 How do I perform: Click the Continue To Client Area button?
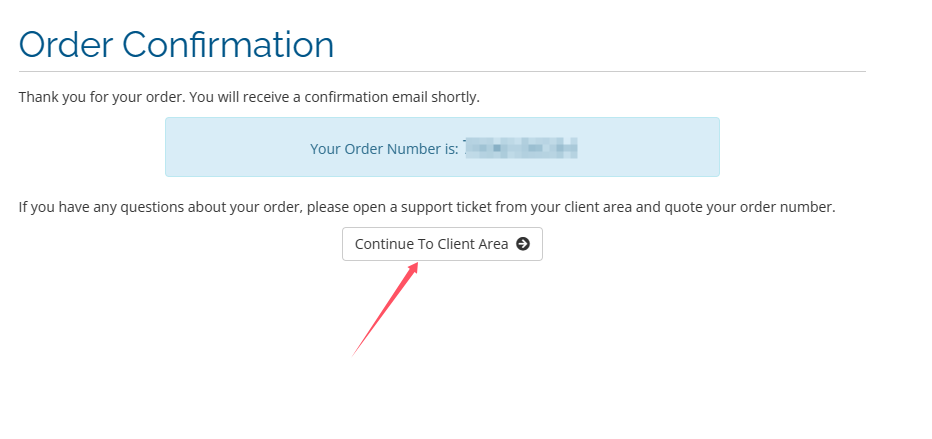click(x=442, y=244)
